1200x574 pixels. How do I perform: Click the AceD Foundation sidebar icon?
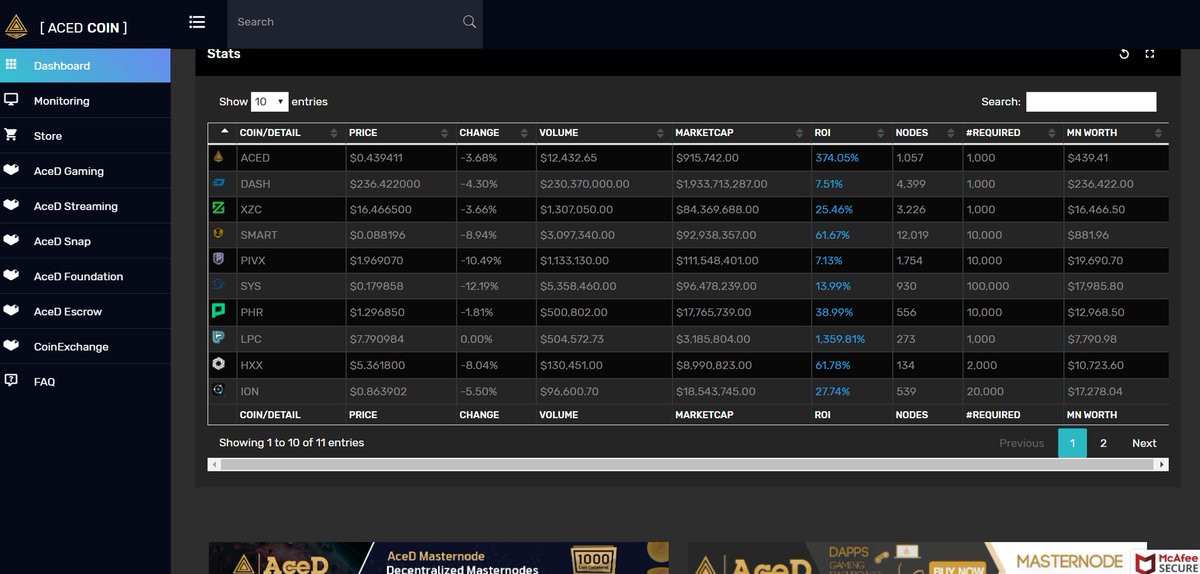pyautogui.click(x=11, y=275)
